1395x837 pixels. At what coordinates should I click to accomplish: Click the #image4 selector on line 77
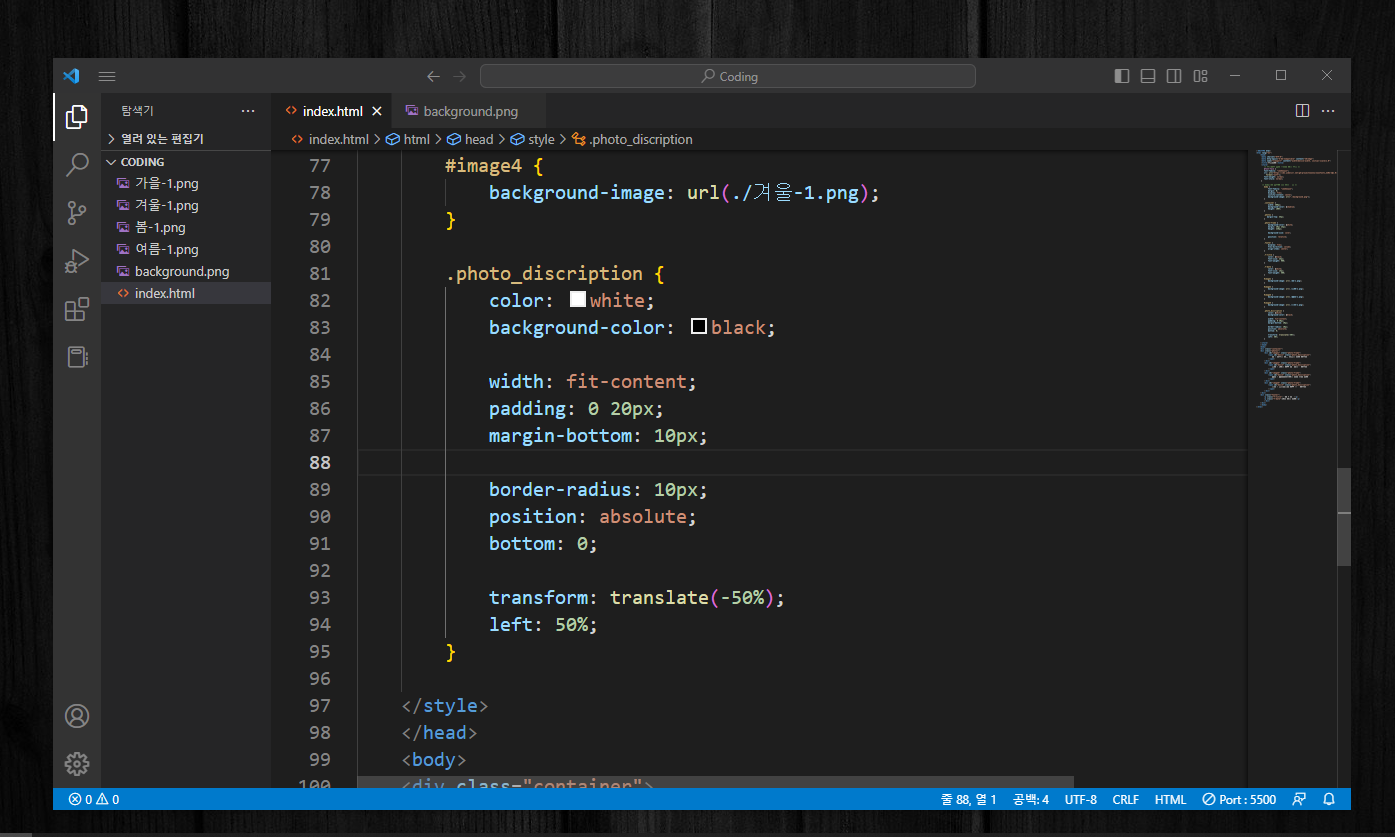(483, 165)
